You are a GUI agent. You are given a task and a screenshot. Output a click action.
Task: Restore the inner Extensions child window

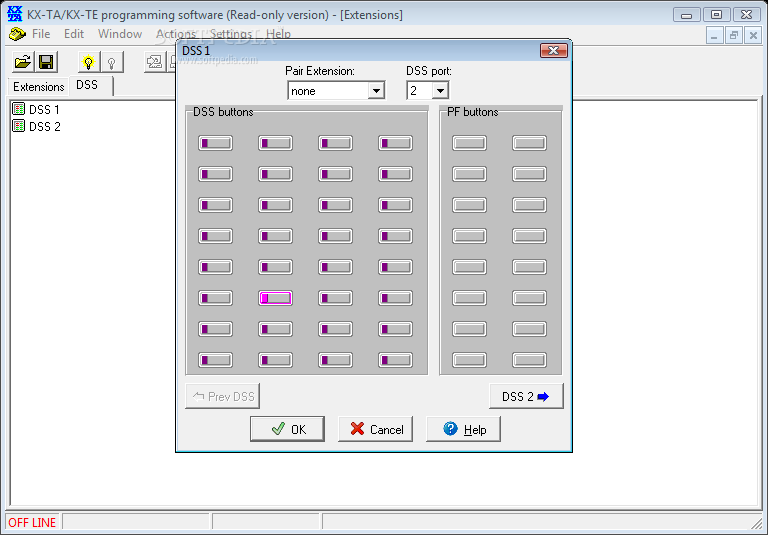(x=734, y=35)
